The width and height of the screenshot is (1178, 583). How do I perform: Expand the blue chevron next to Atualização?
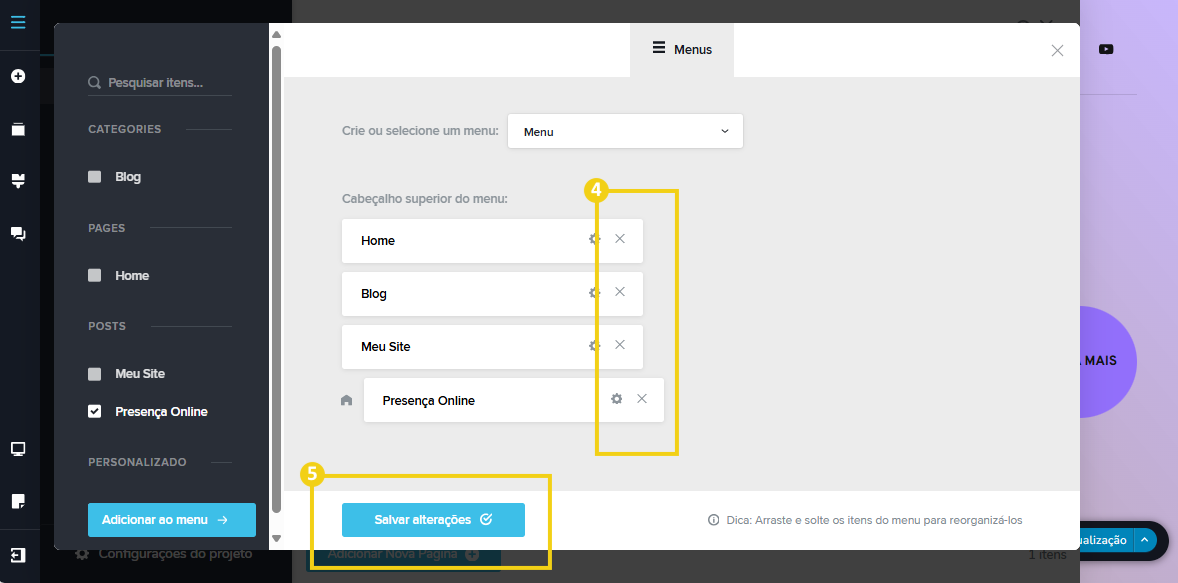coord(1145,540)
